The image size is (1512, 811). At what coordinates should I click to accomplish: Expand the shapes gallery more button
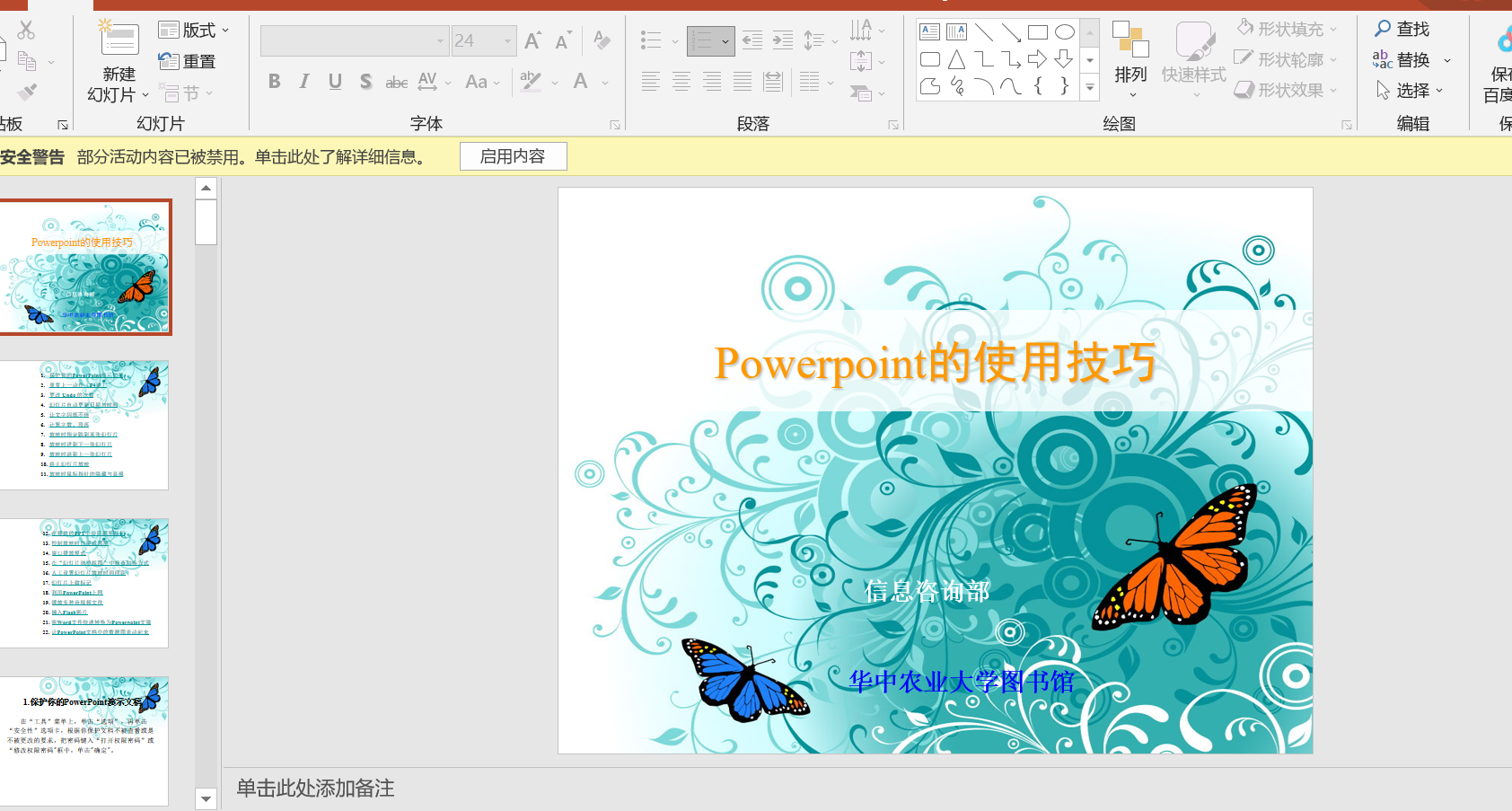1090,87
